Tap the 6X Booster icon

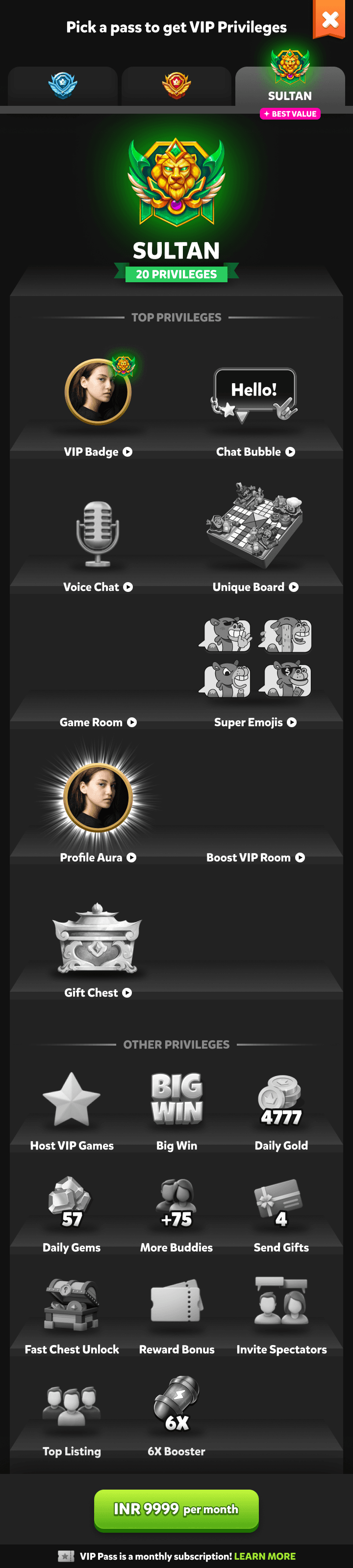pos(176,1404)
